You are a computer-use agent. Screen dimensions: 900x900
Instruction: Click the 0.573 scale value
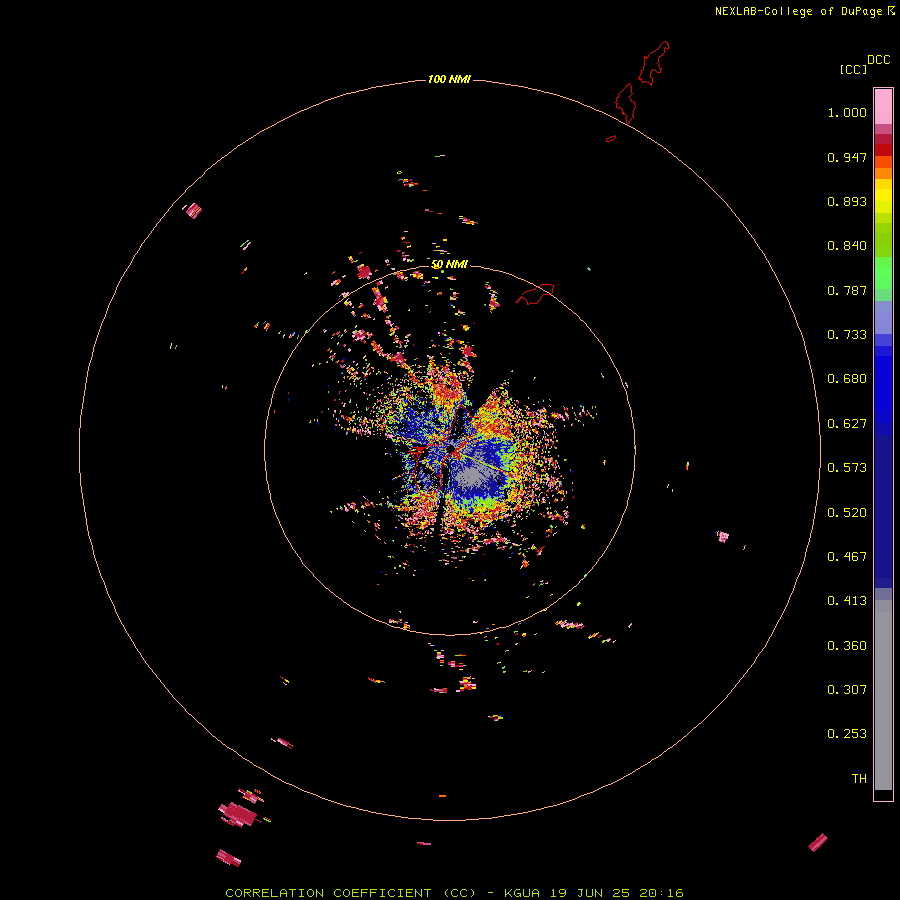[x=847, y=468]
